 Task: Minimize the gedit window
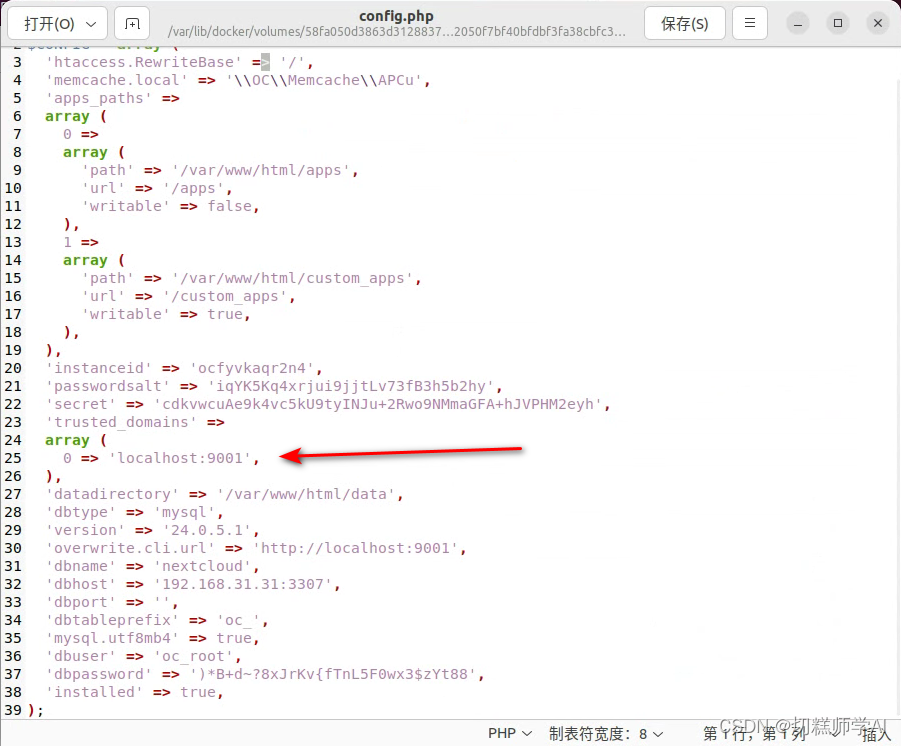click(x=798, y=24)
